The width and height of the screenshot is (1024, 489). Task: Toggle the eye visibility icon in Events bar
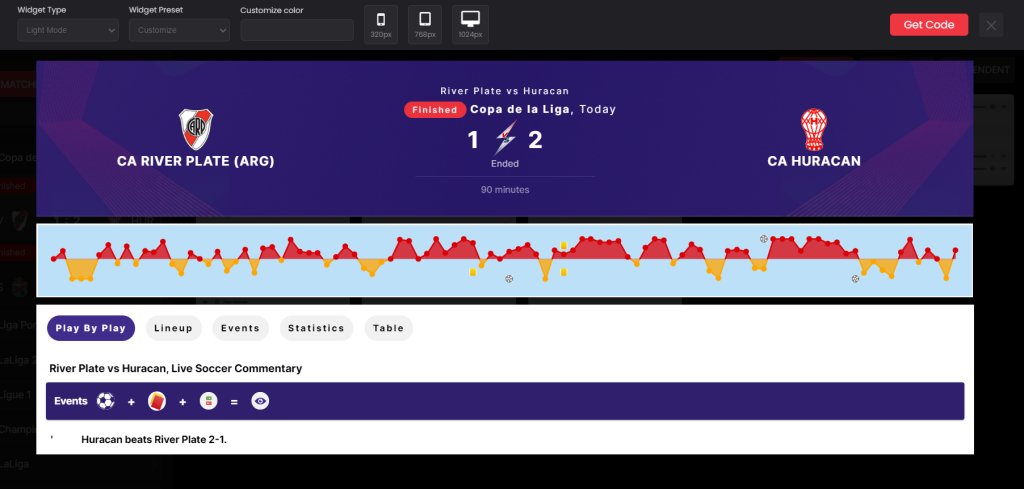[260, 401]
